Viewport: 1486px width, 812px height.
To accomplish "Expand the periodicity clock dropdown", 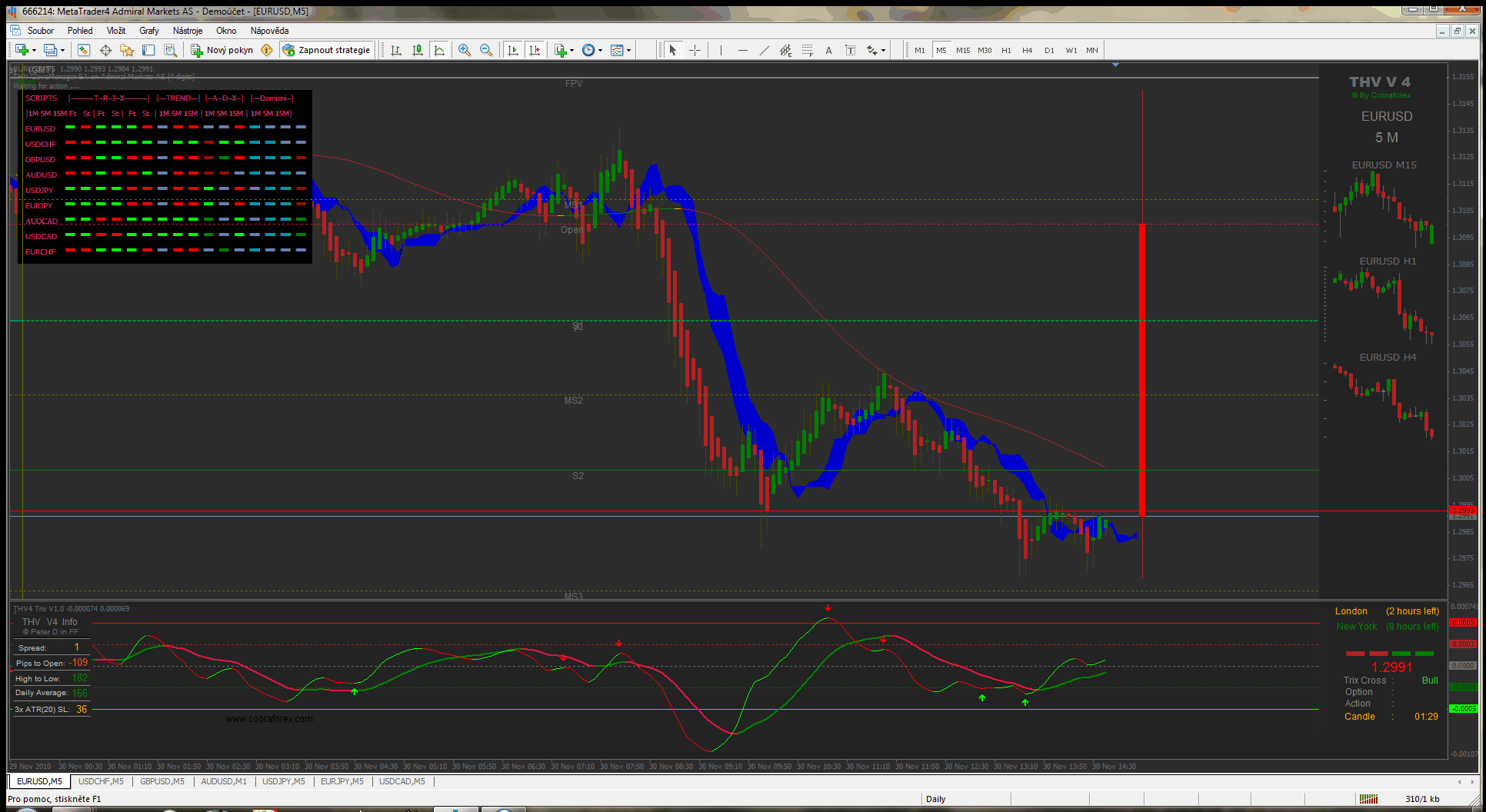I will (600, 51).
